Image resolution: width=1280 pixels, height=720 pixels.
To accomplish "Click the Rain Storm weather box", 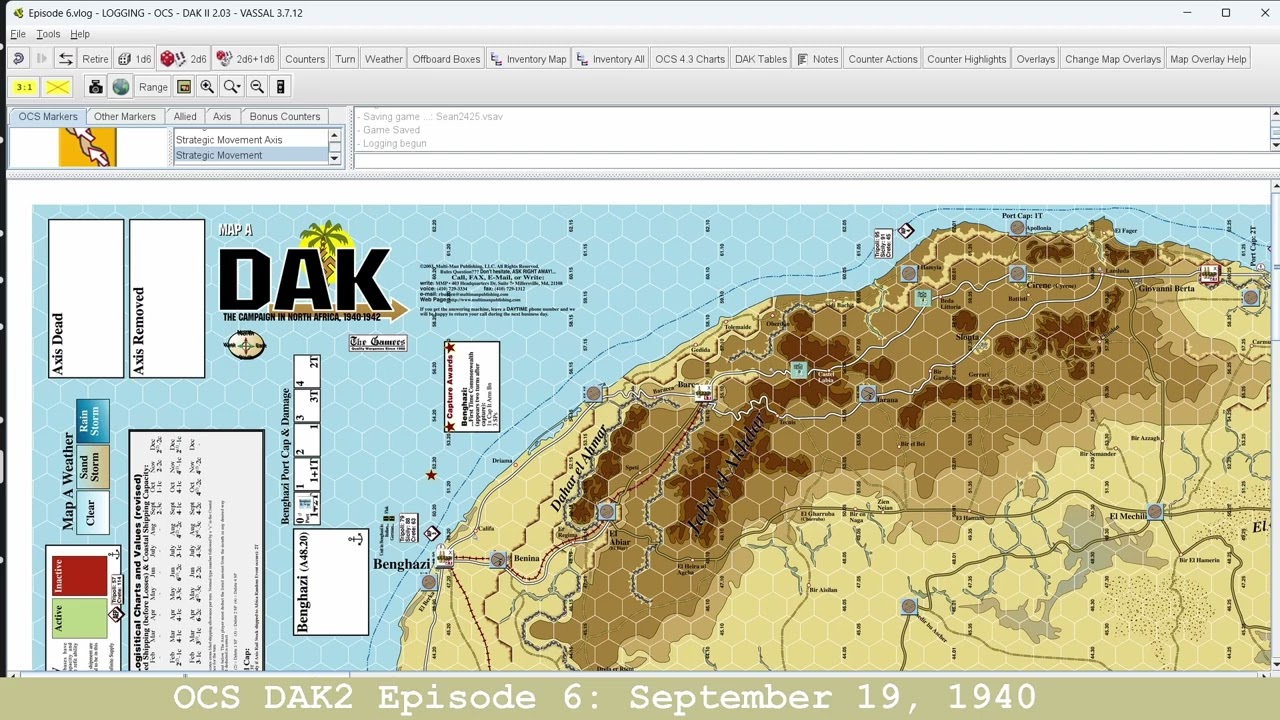I will coord(93,421).
